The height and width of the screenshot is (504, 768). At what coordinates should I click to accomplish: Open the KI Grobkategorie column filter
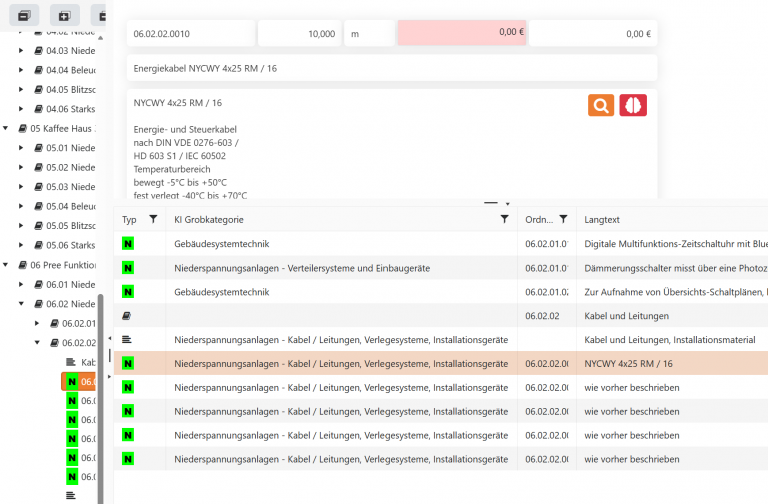click(504, 219)
